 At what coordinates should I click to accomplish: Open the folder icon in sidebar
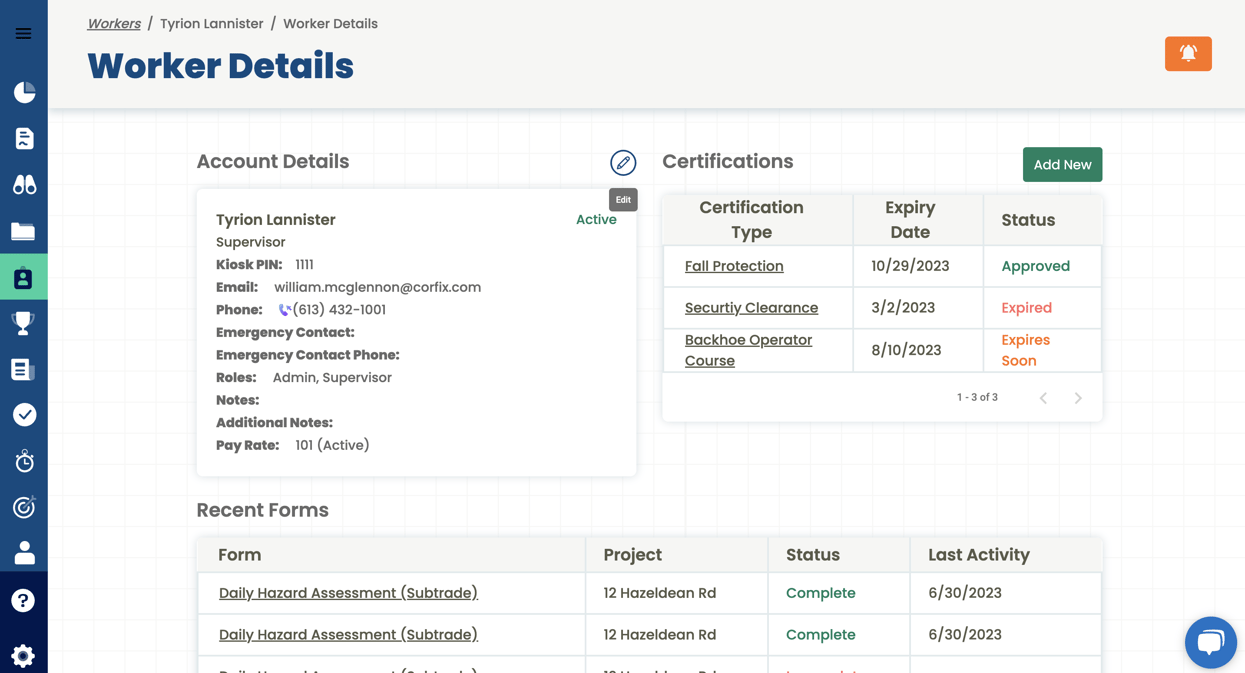coord(24,232)
